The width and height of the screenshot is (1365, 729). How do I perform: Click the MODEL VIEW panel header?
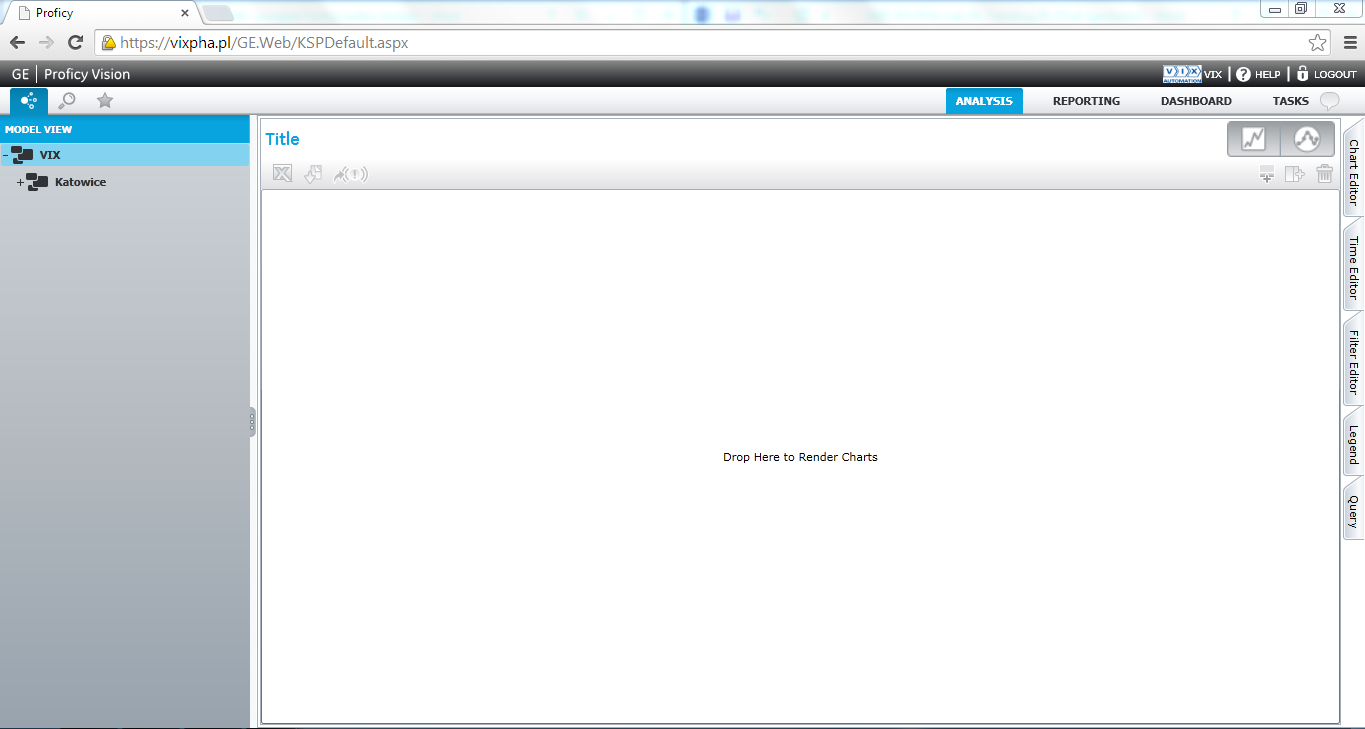click(x=125, y=129)
